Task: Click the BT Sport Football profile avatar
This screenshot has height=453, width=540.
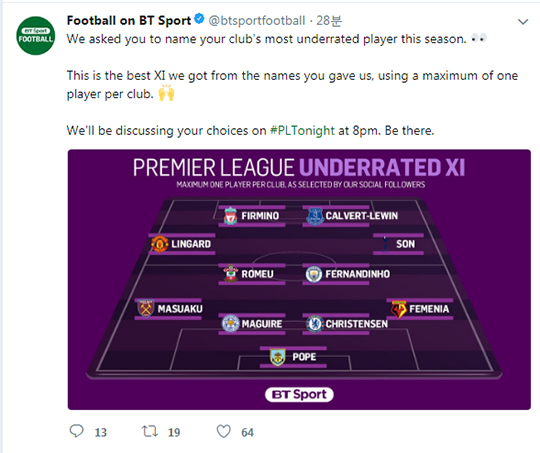Action: [35, 35]
